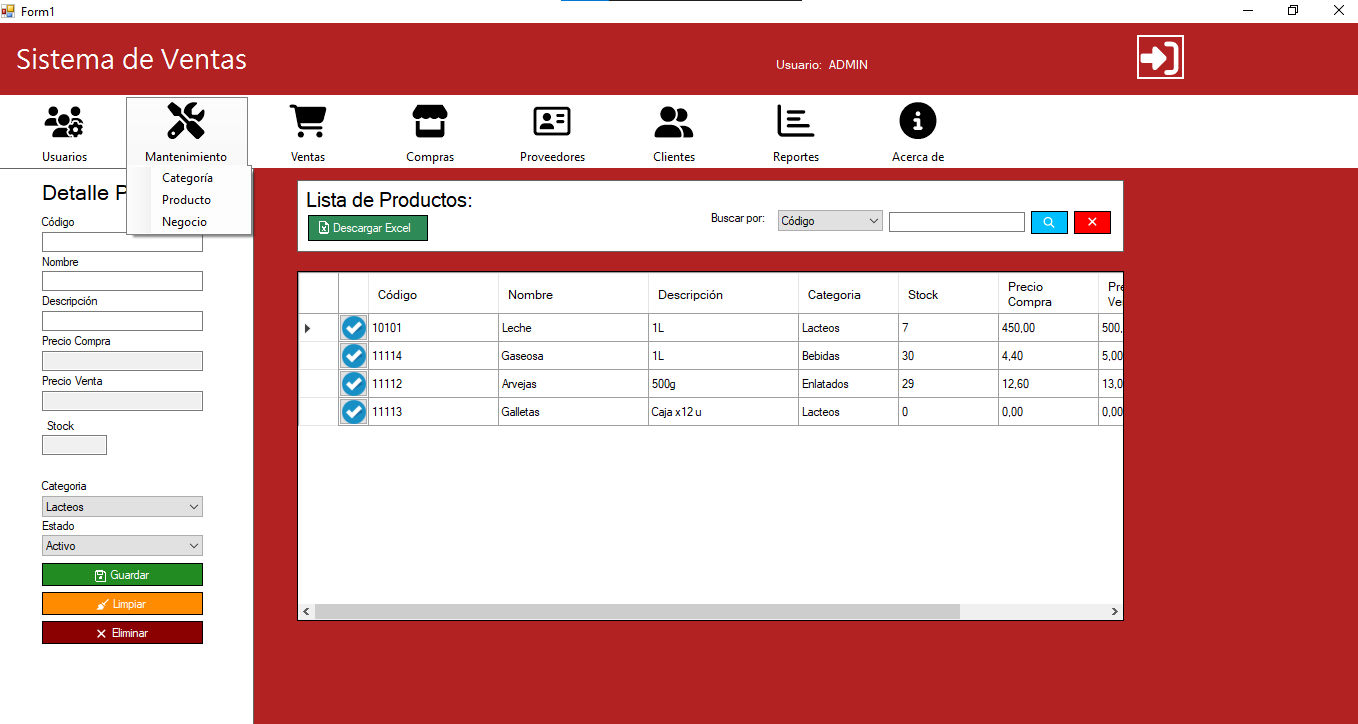Click the product table's horizontal scrollbar
Image resolution: width=1358 pixels, height=724 pixels.
[x=637, y=611]
